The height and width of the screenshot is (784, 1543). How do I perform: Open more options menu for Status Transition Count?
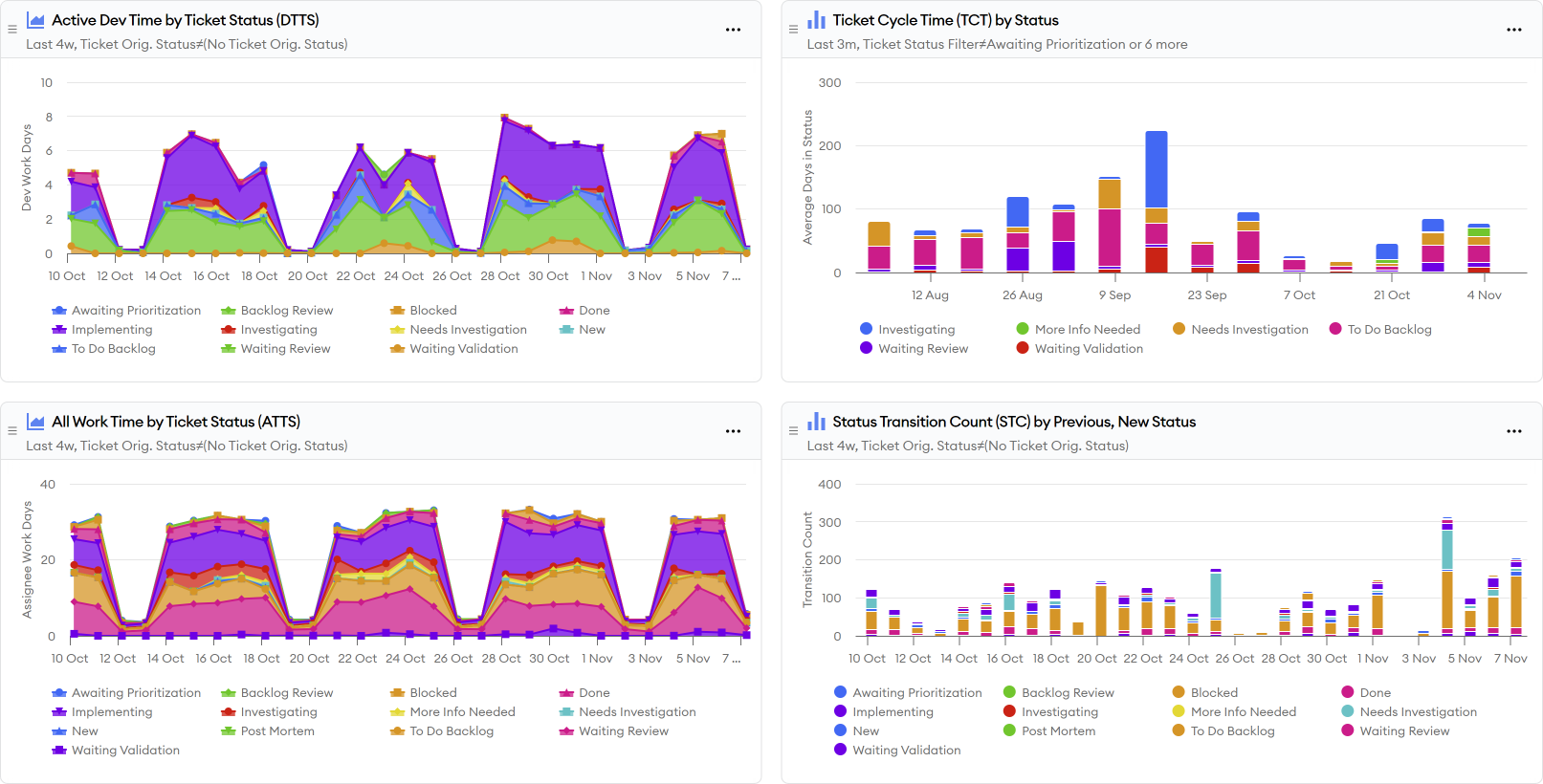tap(1513, 431)
